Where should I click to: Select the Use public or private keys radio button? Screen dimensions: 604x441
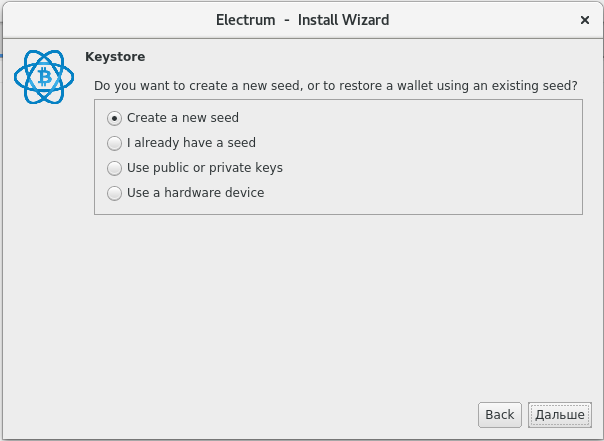tap(114, 168)
